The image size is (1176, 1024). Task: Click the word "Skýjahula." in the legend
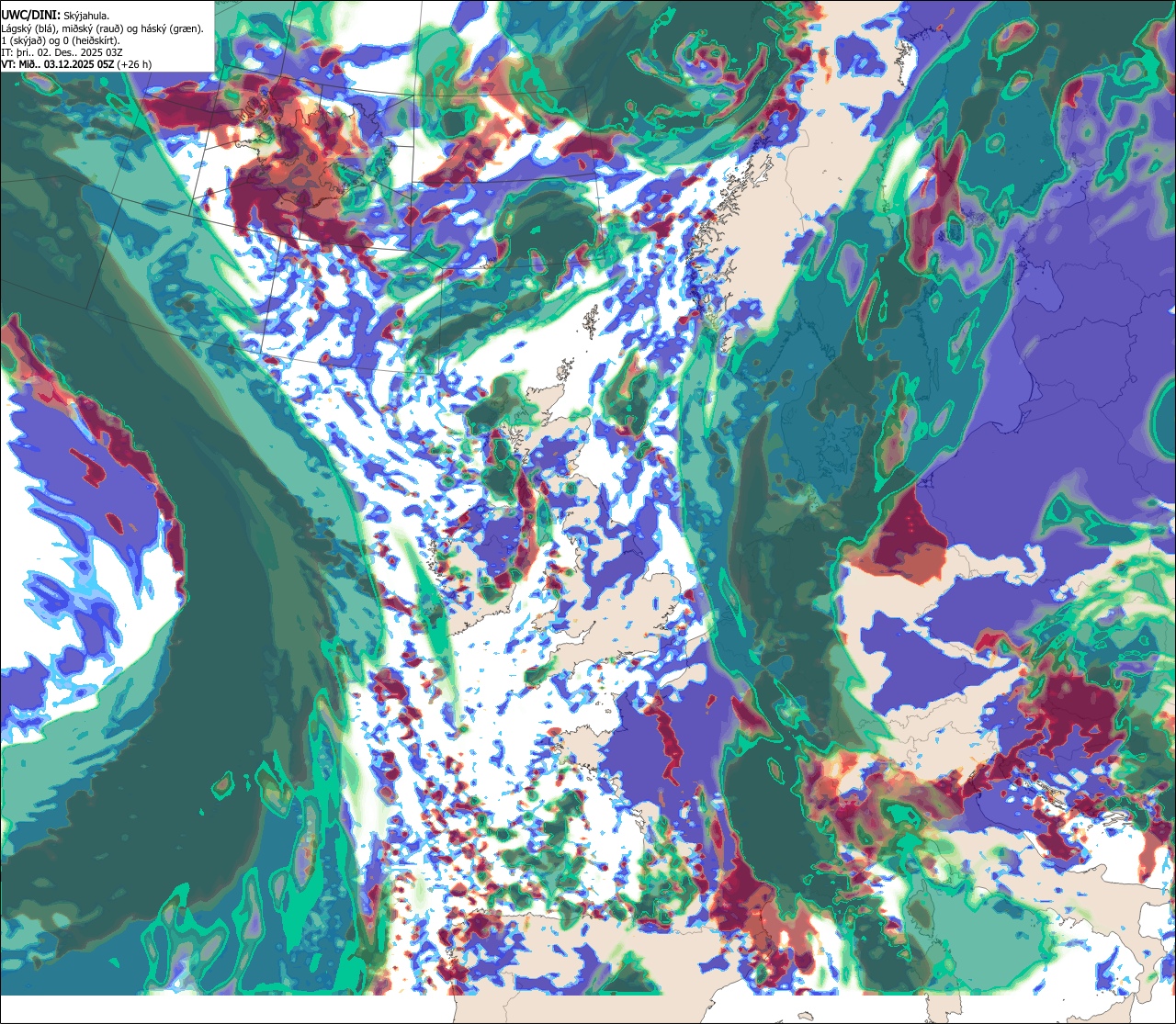tap(86, 17)
